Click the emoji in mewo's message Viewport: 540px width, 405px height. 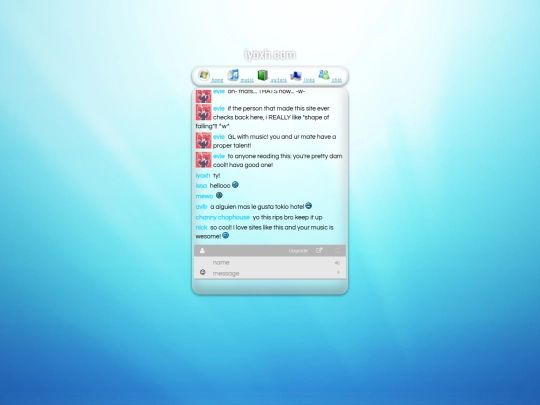coord(219,195)
